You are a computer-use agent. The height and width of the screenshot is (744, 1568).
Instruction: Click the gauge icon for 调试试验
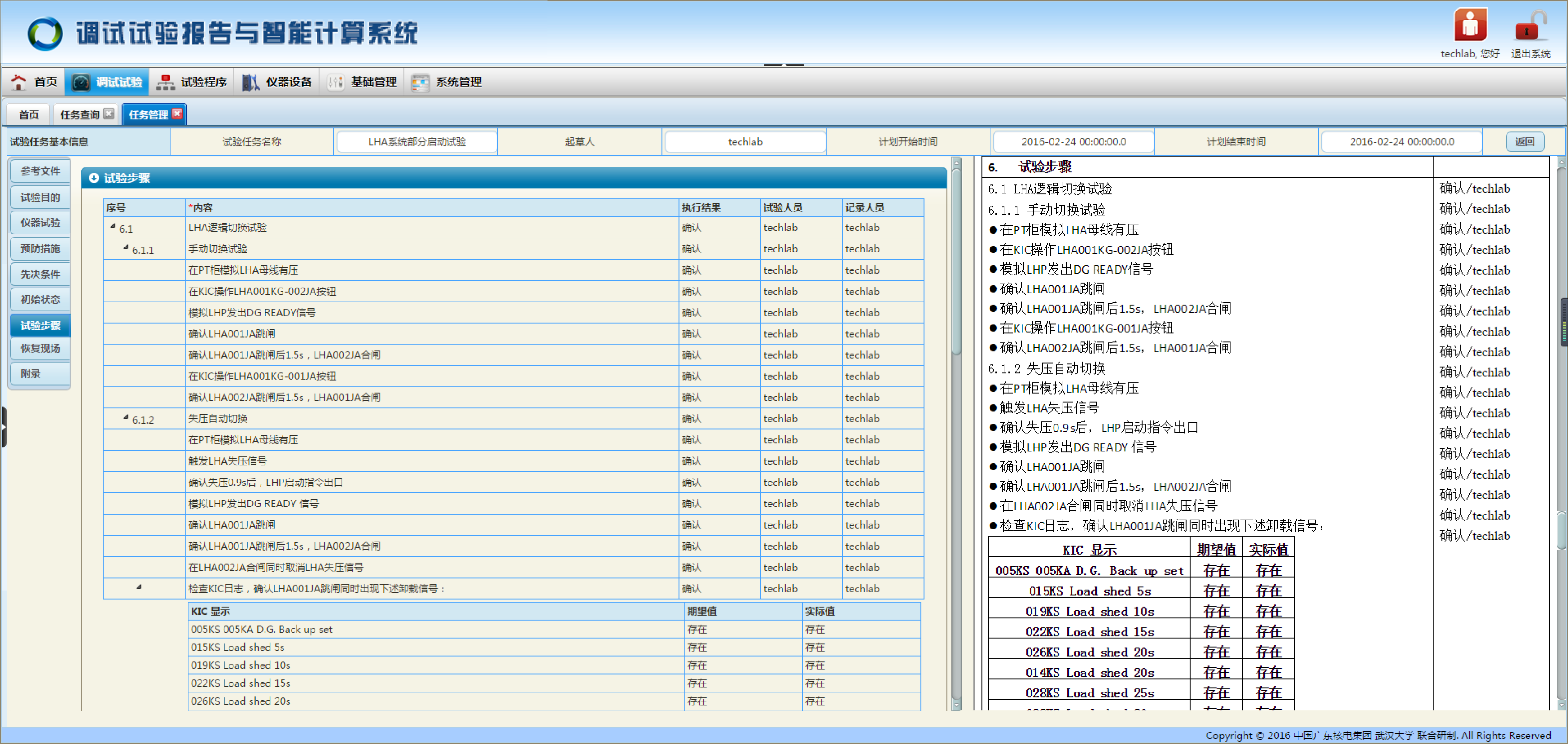[x=80, y=82]
